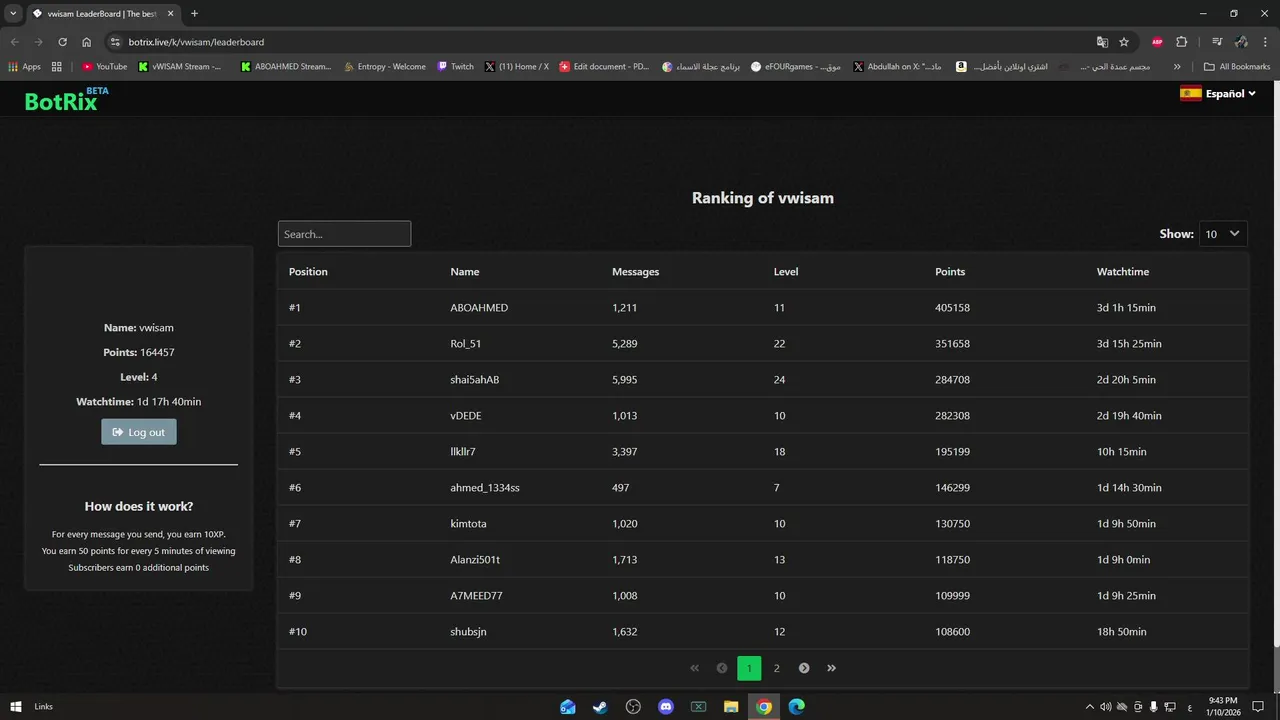Go back in browser history

[x=14, y=42]
